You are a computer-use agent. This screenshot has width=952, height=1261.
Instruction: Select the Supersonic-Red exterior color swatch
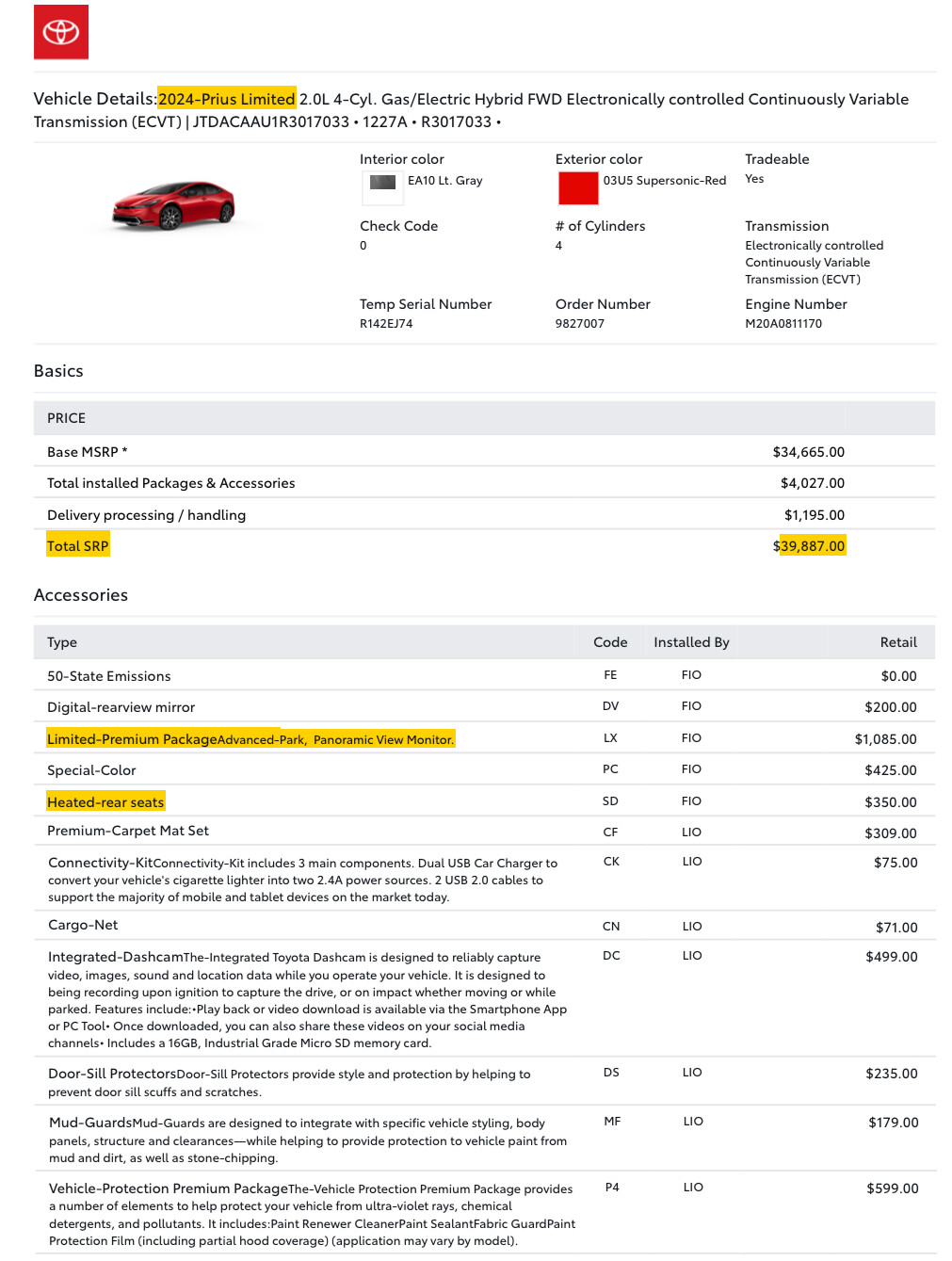coord(577,188)
